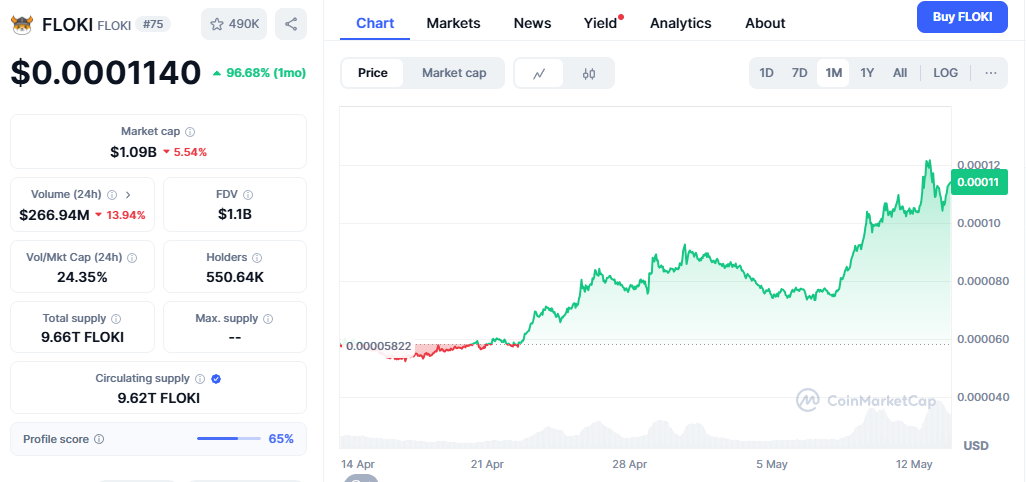
Task: Click the 24.35% Vol/Mkt Cap value
Action: (82, 277)
